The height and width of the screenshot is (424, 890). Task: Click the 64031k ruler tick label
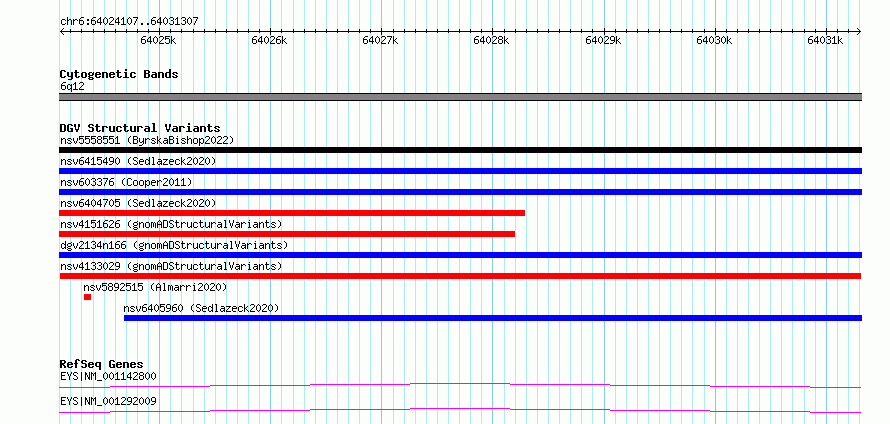[825, 40]
